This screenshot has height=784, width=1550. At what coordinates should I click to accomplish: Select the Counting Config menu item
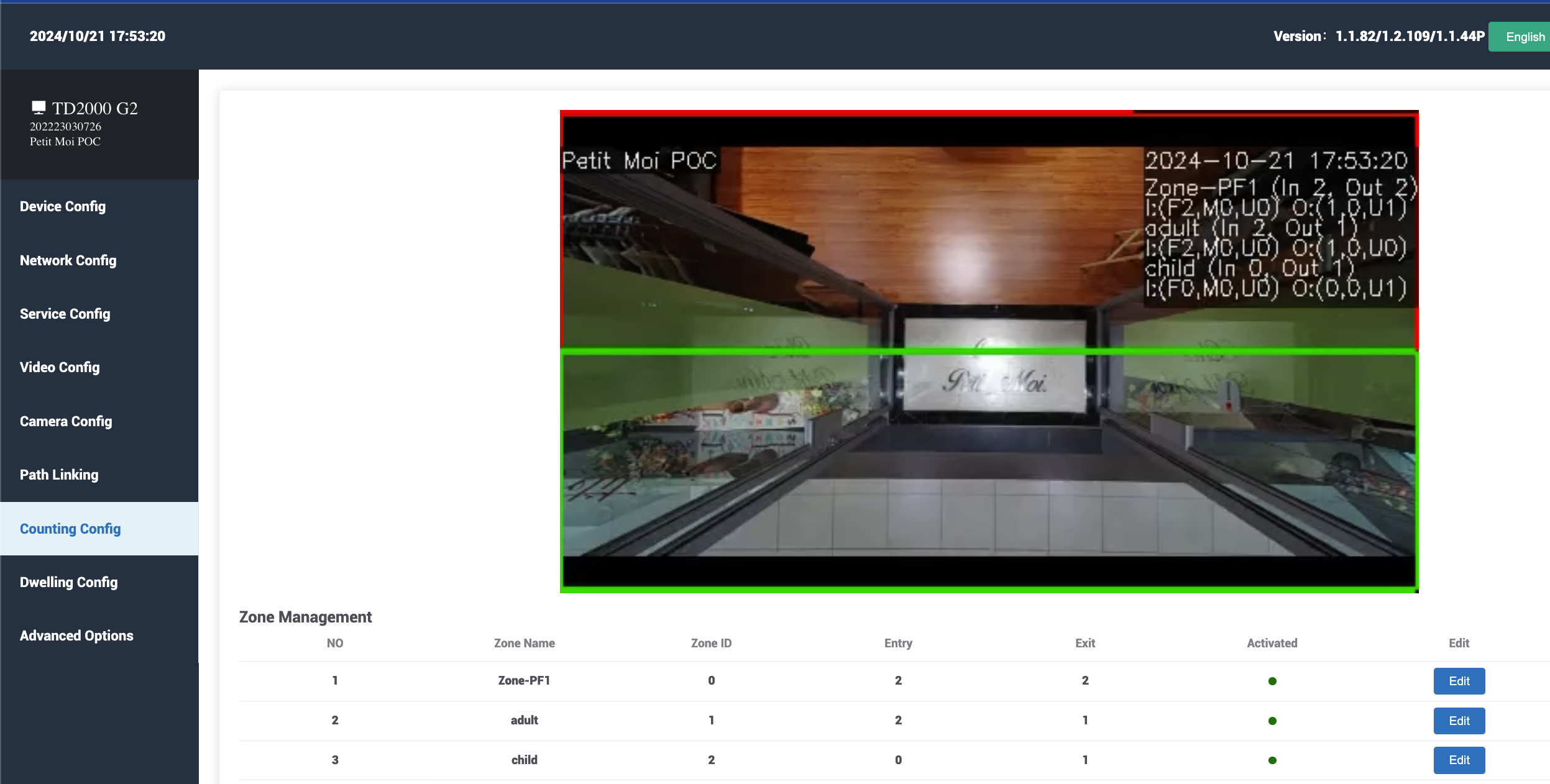coord(70,529)
